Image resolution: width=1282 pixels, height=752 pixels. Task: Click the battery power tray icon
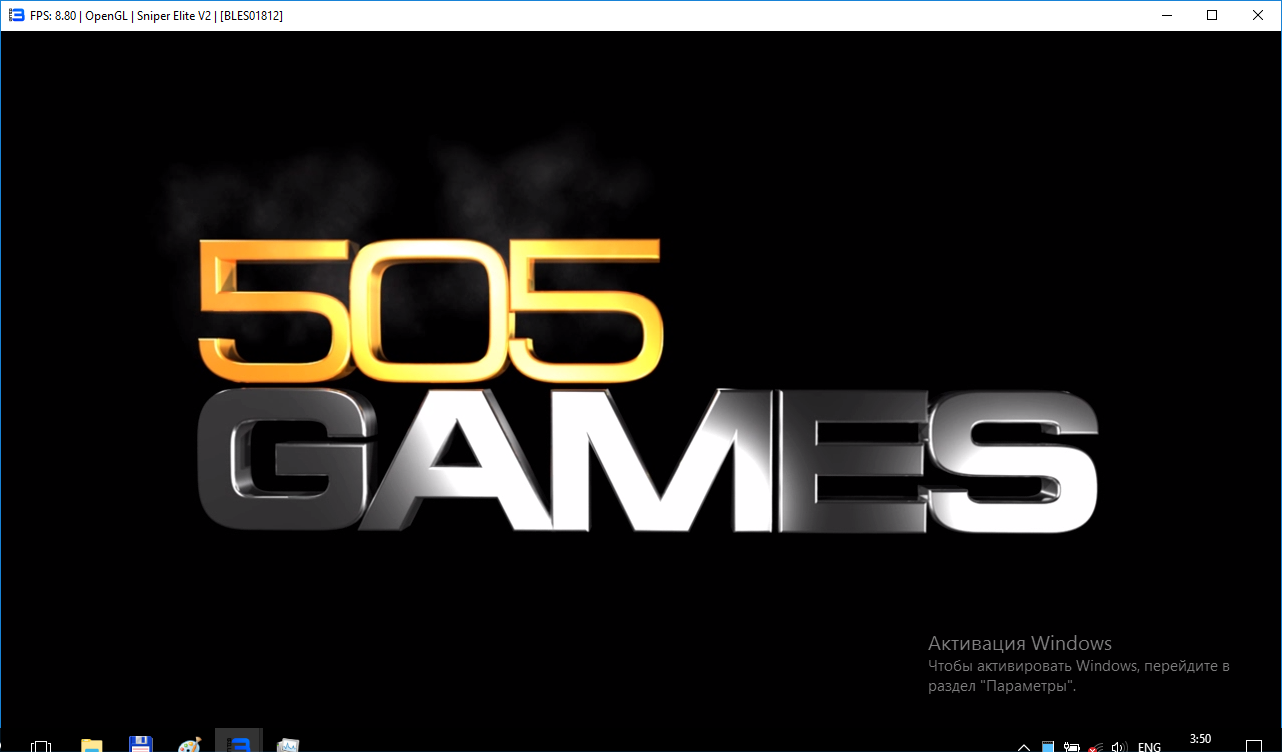1071,746
